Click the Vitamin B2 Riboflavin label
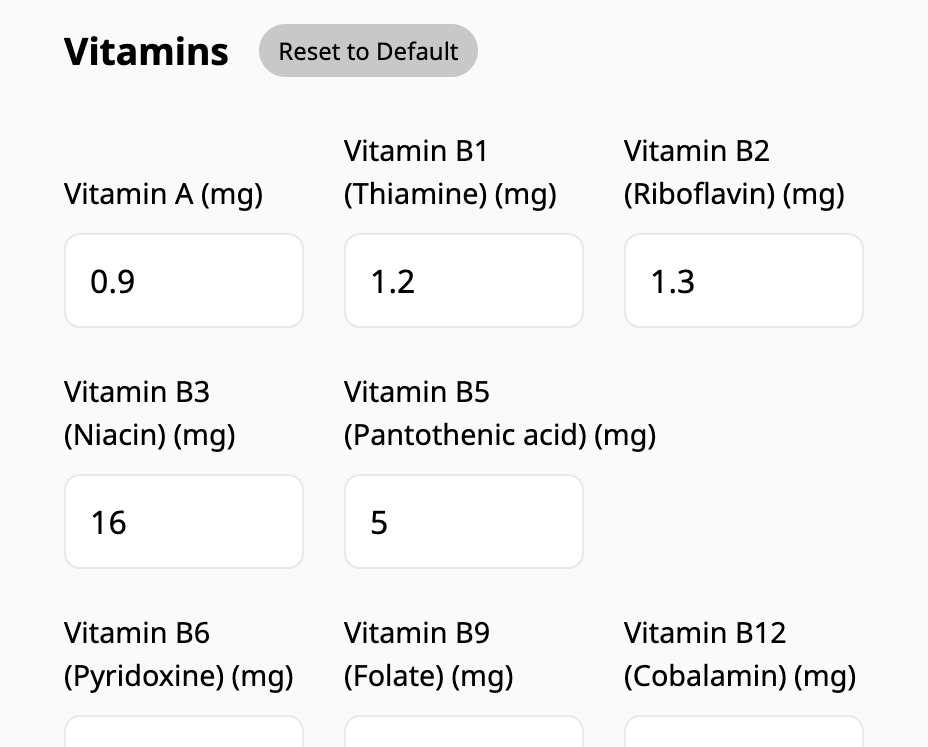 tap(734, 172)
